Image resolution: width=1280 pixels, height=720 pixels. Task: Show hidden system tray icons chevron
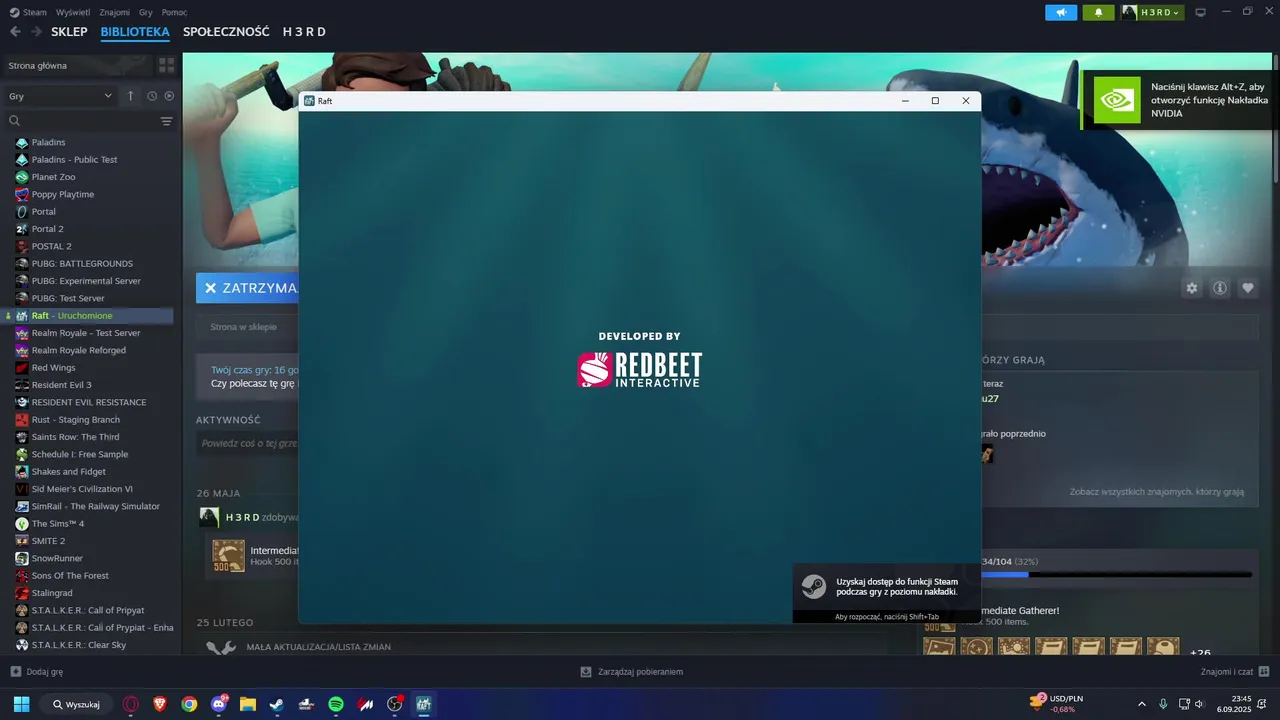[x=1141, y=704]
